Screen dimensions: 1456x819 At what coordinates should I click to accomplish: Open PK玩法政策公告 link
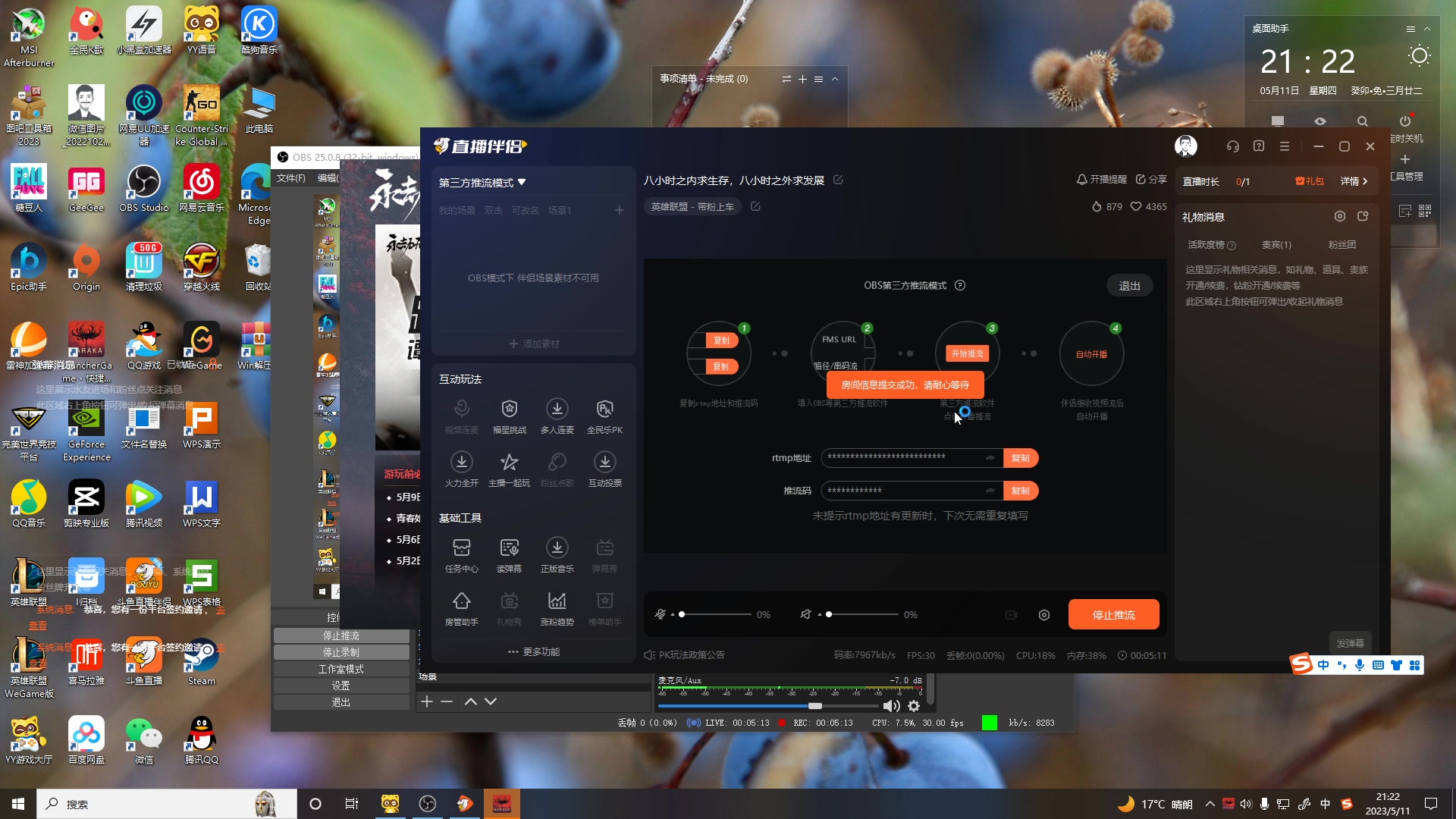coord(684,655)
